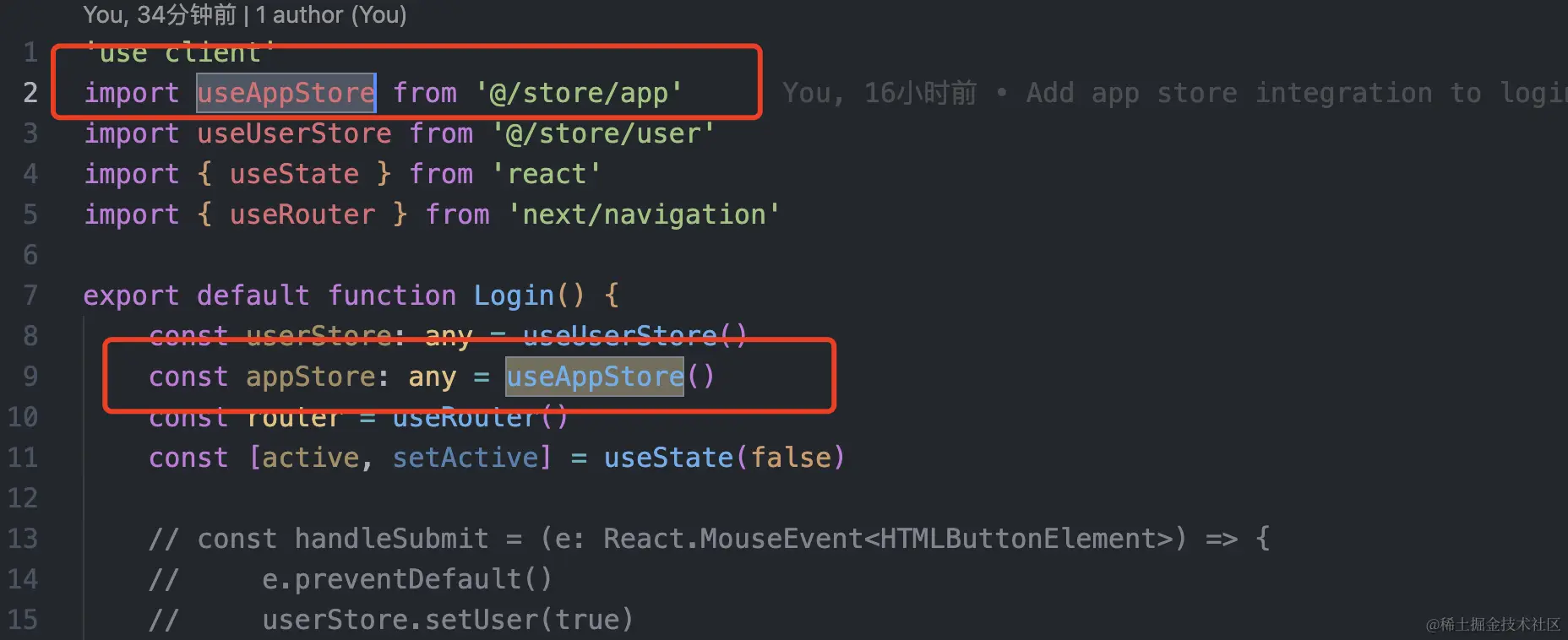
Task: Click line number 7 in the gutter
Action: click(30, 296)
